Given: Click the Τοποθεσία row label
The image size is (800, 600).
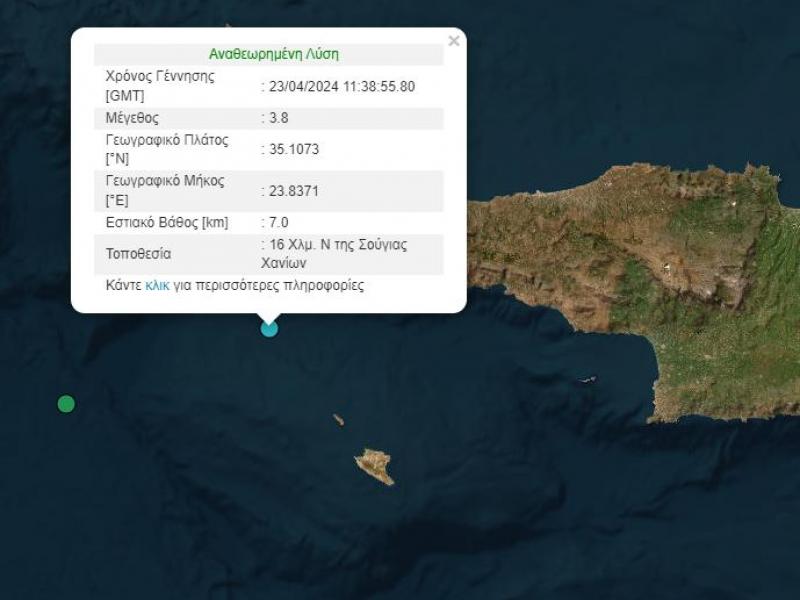Looking at the screenshot, I should tap(138, 254).
